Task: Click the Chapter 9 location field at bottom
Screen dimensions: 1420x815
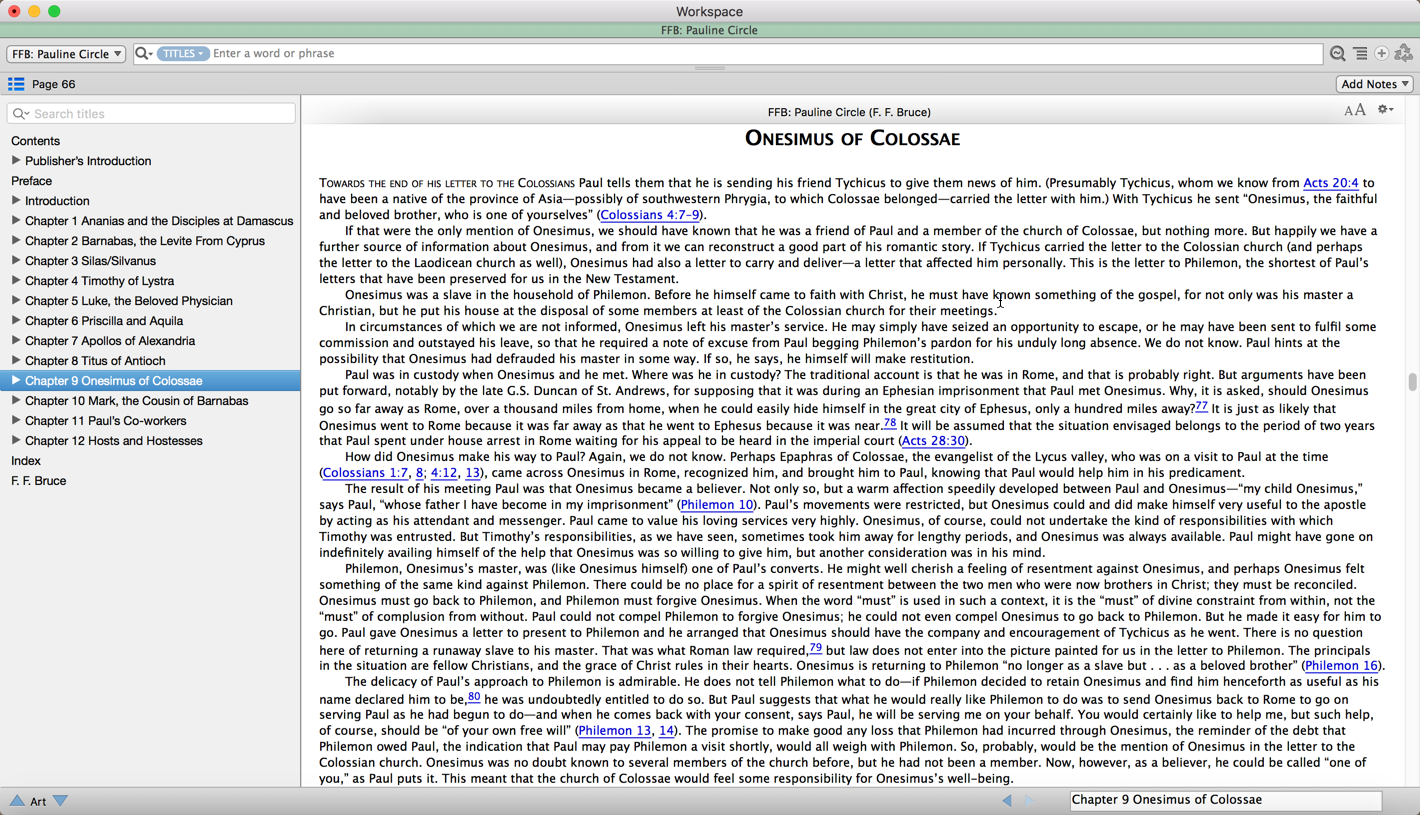Action: (x=1226, y=800)
